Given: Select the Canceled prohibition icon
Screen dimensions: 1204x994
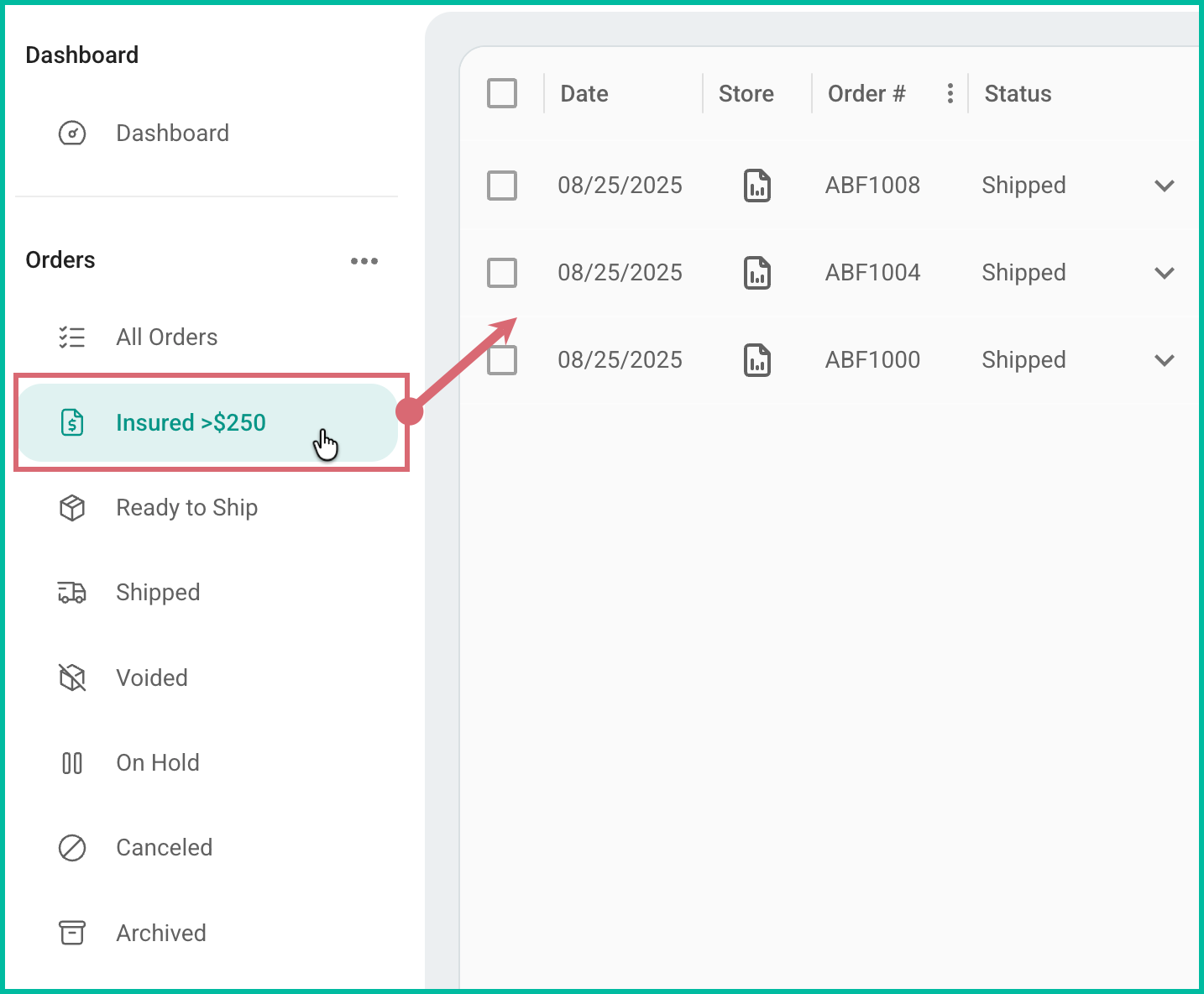Looking at the screenshot, I should pyautogui.click(x=72, y=848).
